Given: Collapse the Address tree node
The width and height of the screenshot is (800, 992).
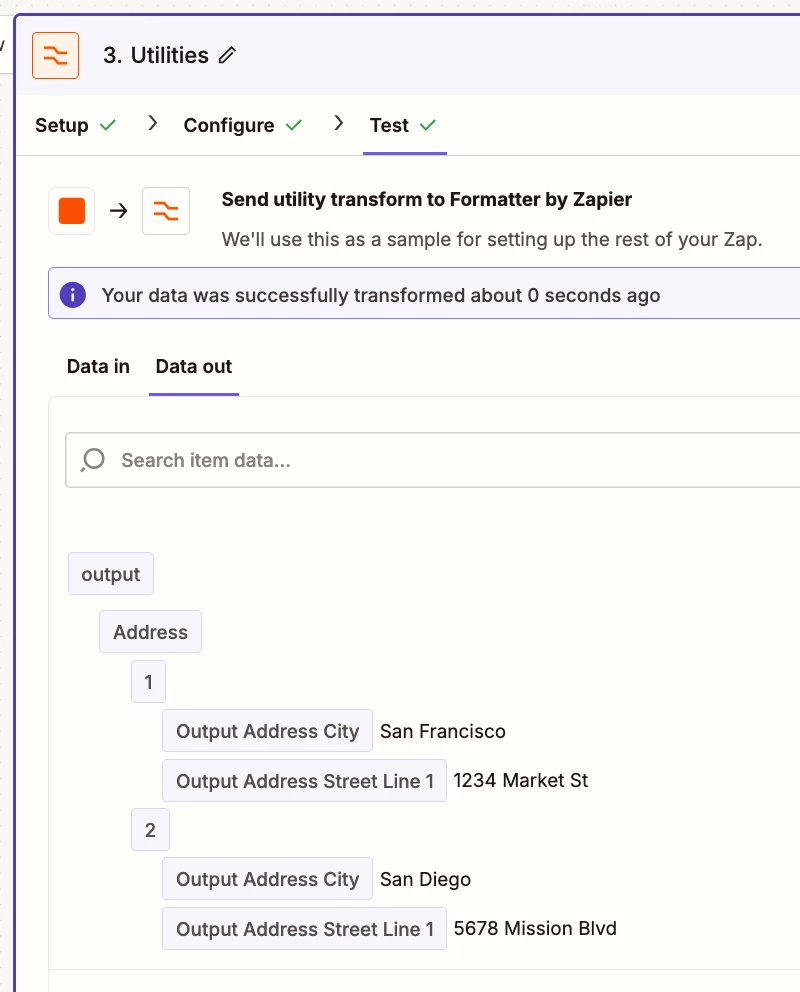Looking at the screenshot, I should (151, 632).
